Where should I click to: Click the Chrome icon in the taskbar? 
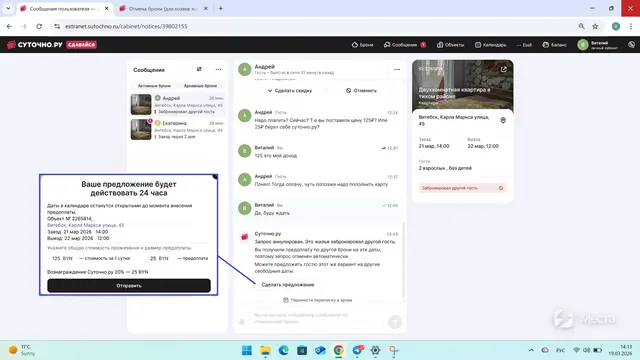338,350
